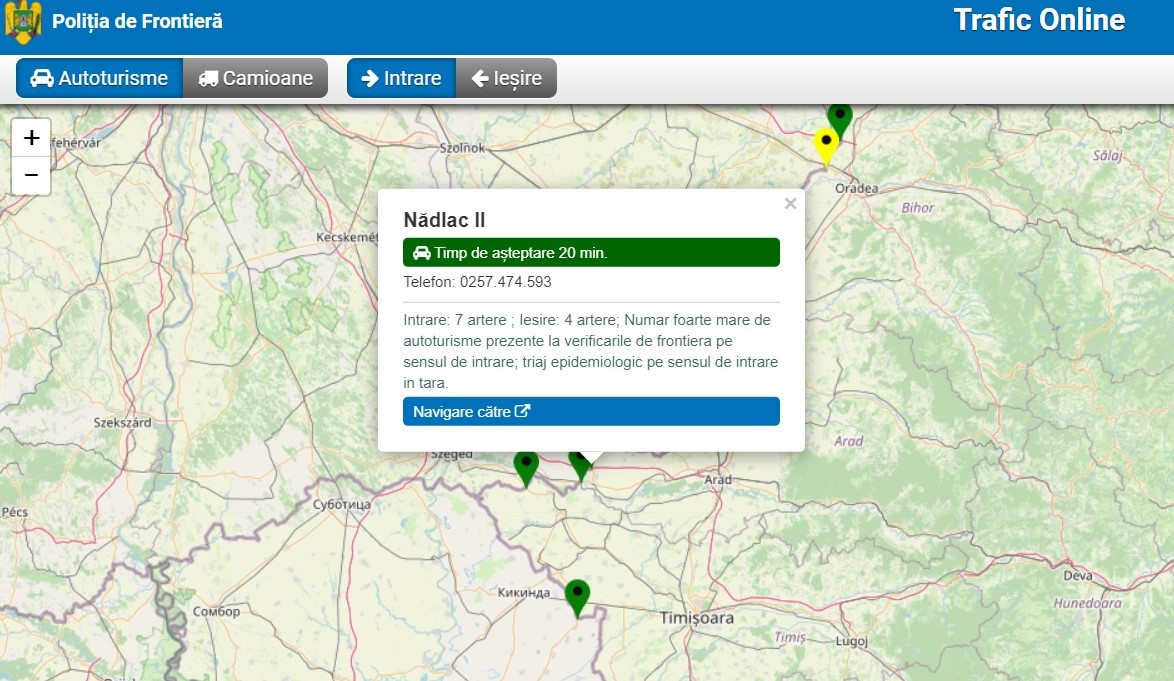1174x681 pixels.
Task: Click the Border Police coat of arms logo
Action: [24, 22]
